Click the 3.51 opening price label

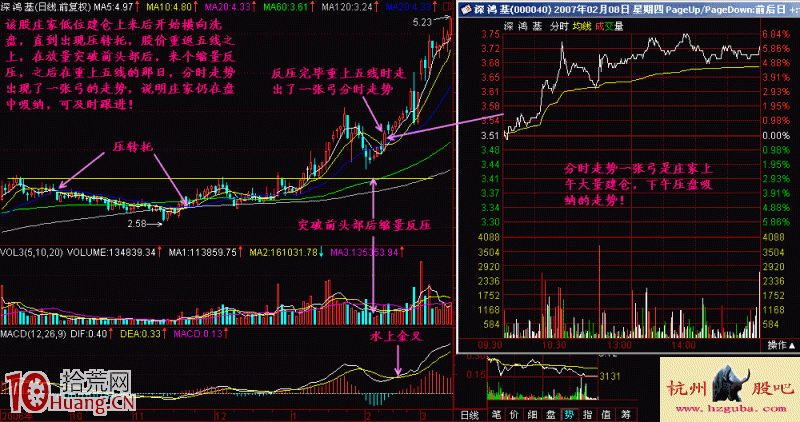(490, 135)
